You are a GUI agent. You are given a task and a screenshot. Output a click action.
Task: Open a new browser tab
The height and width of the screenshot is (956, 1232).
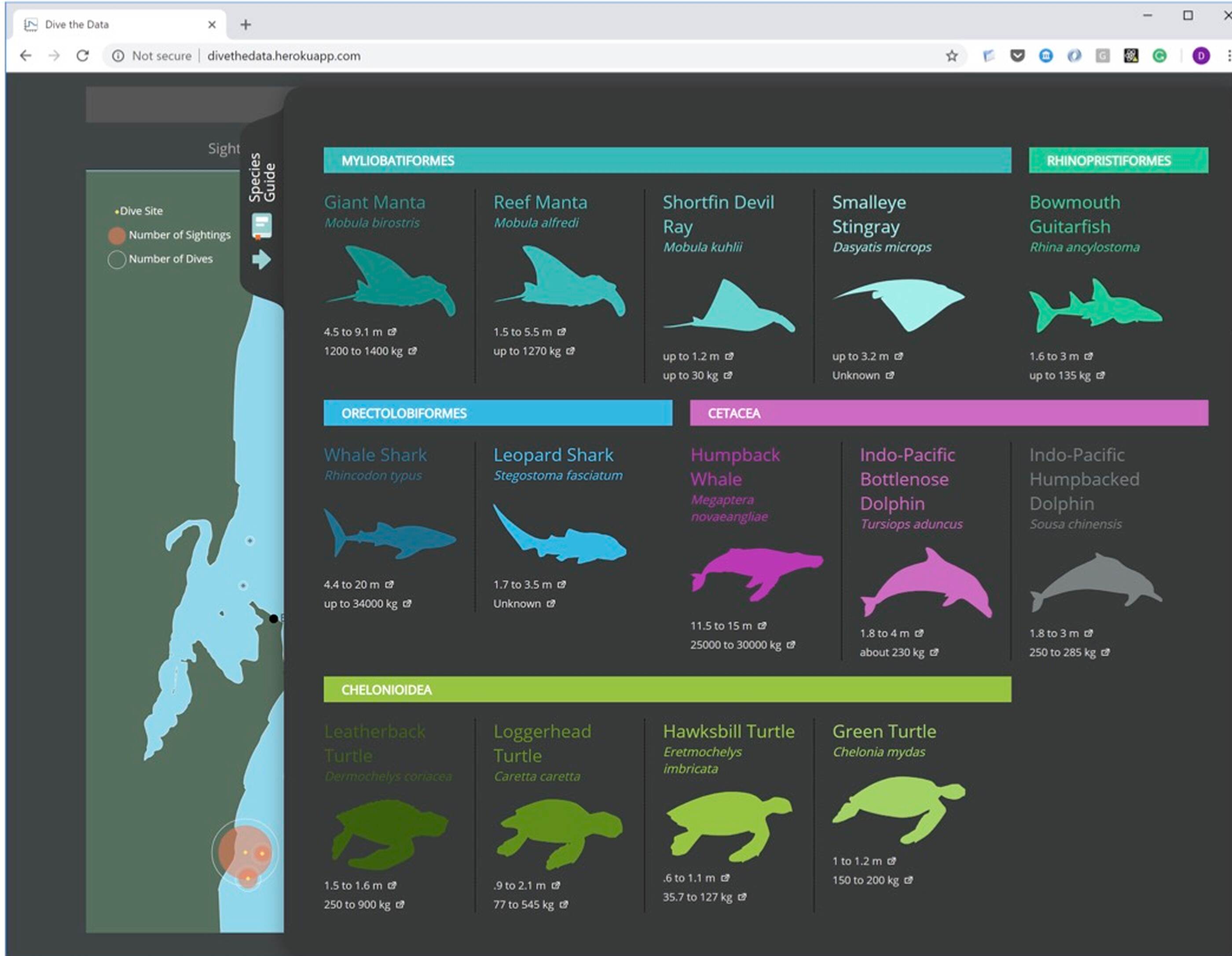coord(246,25)
